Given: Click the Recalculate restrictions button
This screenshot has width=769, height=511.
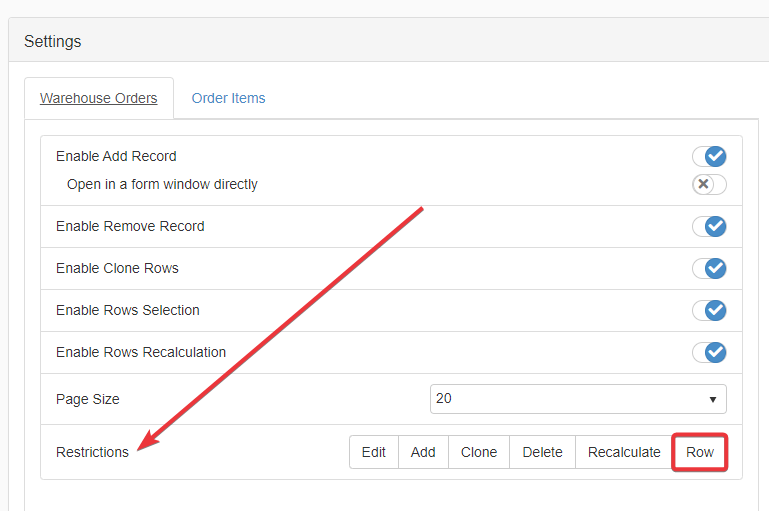Looking at the screenshot, I should (x=624, y=452).
